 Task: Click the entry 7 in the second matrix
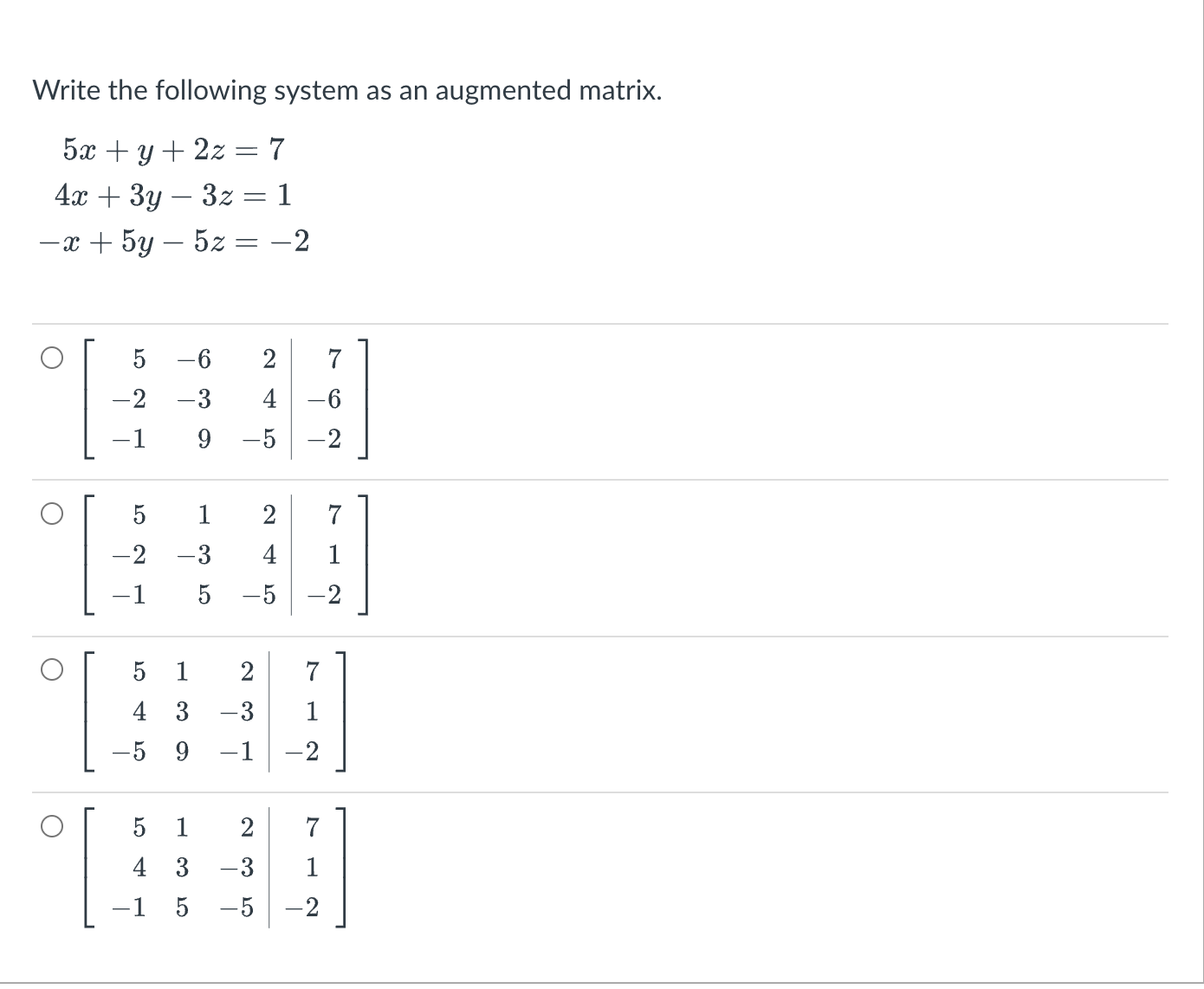332,514
